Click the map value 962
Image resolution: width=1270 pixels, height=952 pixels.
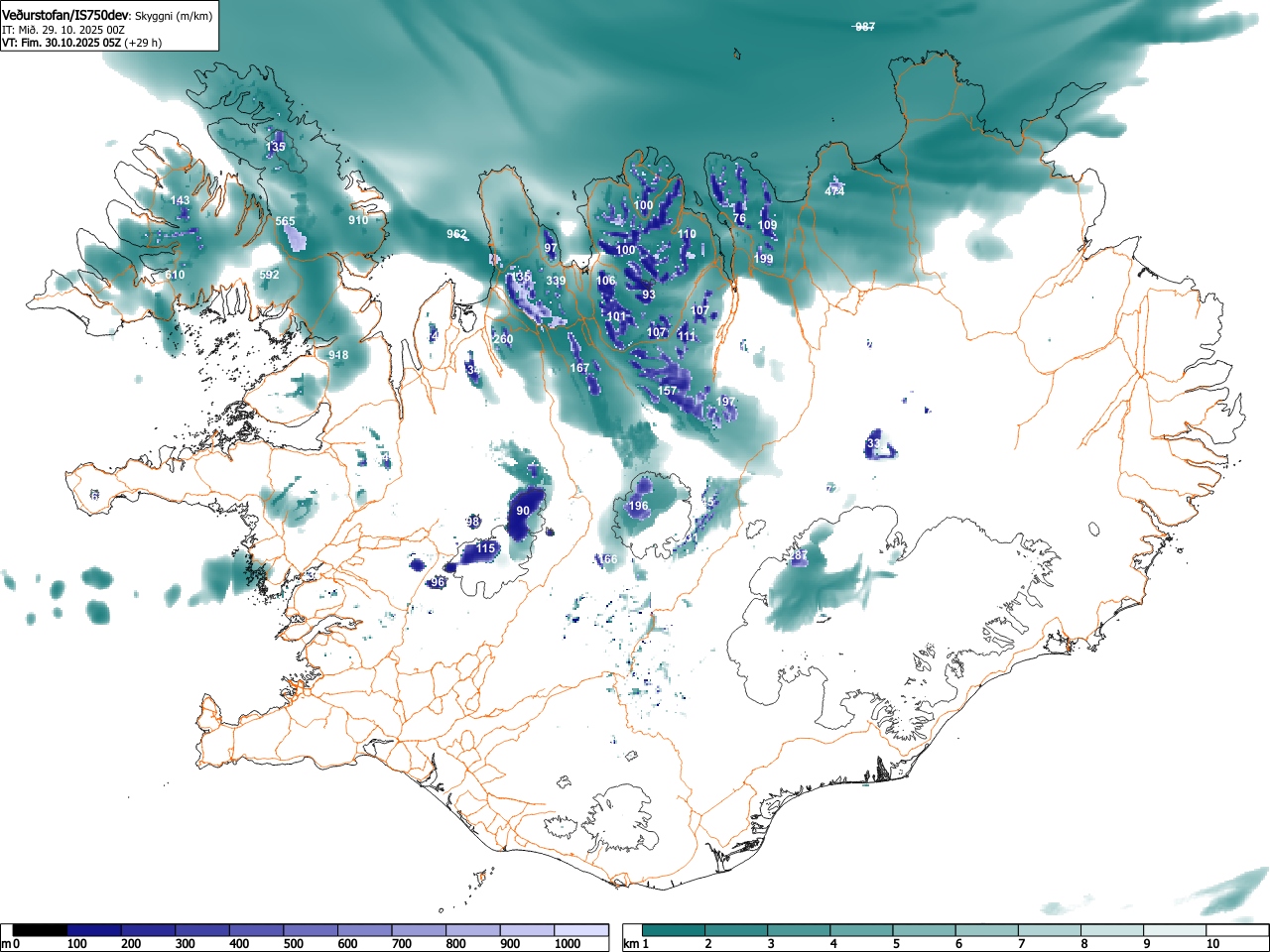coord(456,235)
